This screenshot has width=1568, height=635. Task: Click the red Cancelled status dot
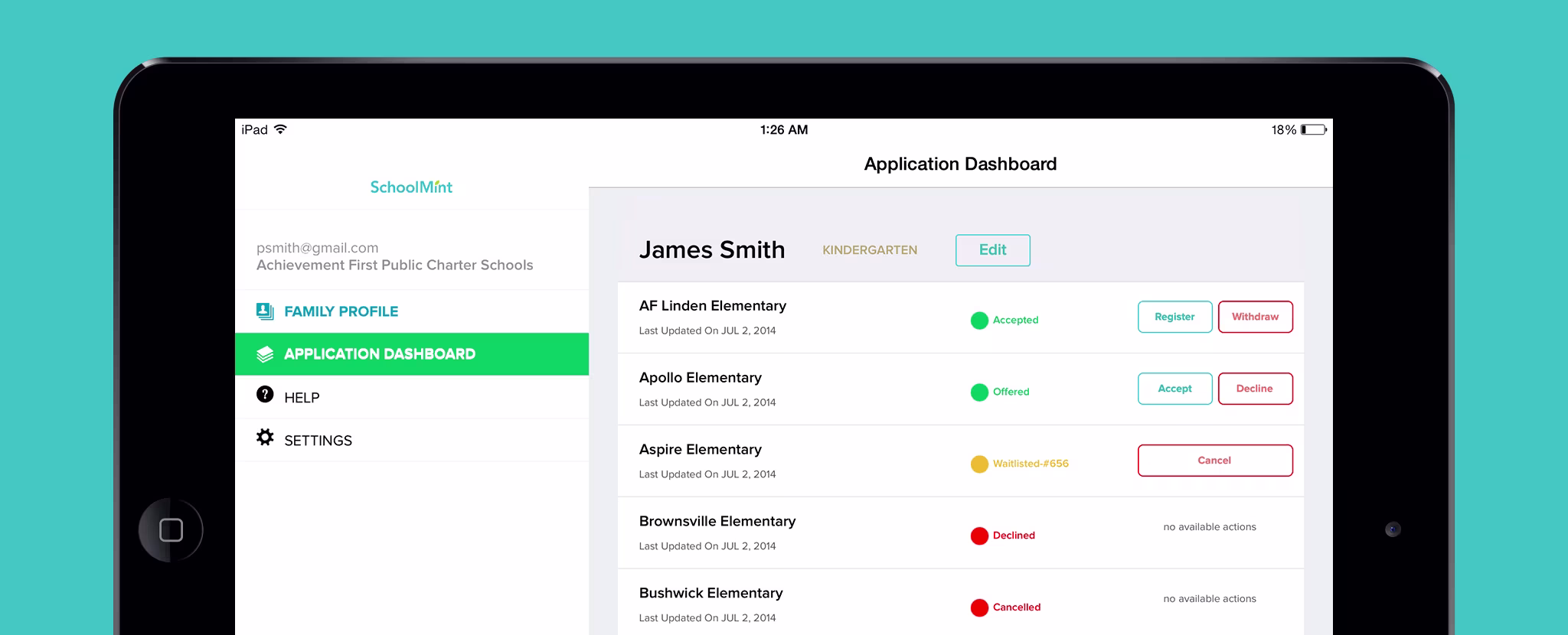coord(979,608)
